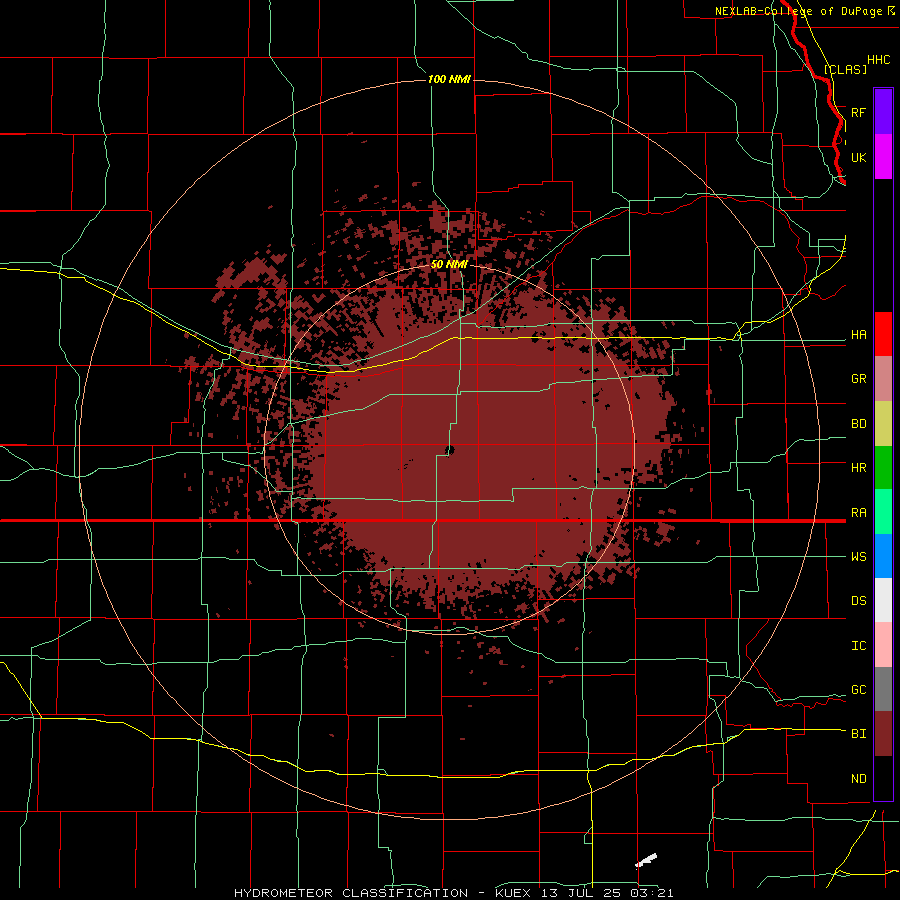Click the HA legend label

(x=858, y=334)
